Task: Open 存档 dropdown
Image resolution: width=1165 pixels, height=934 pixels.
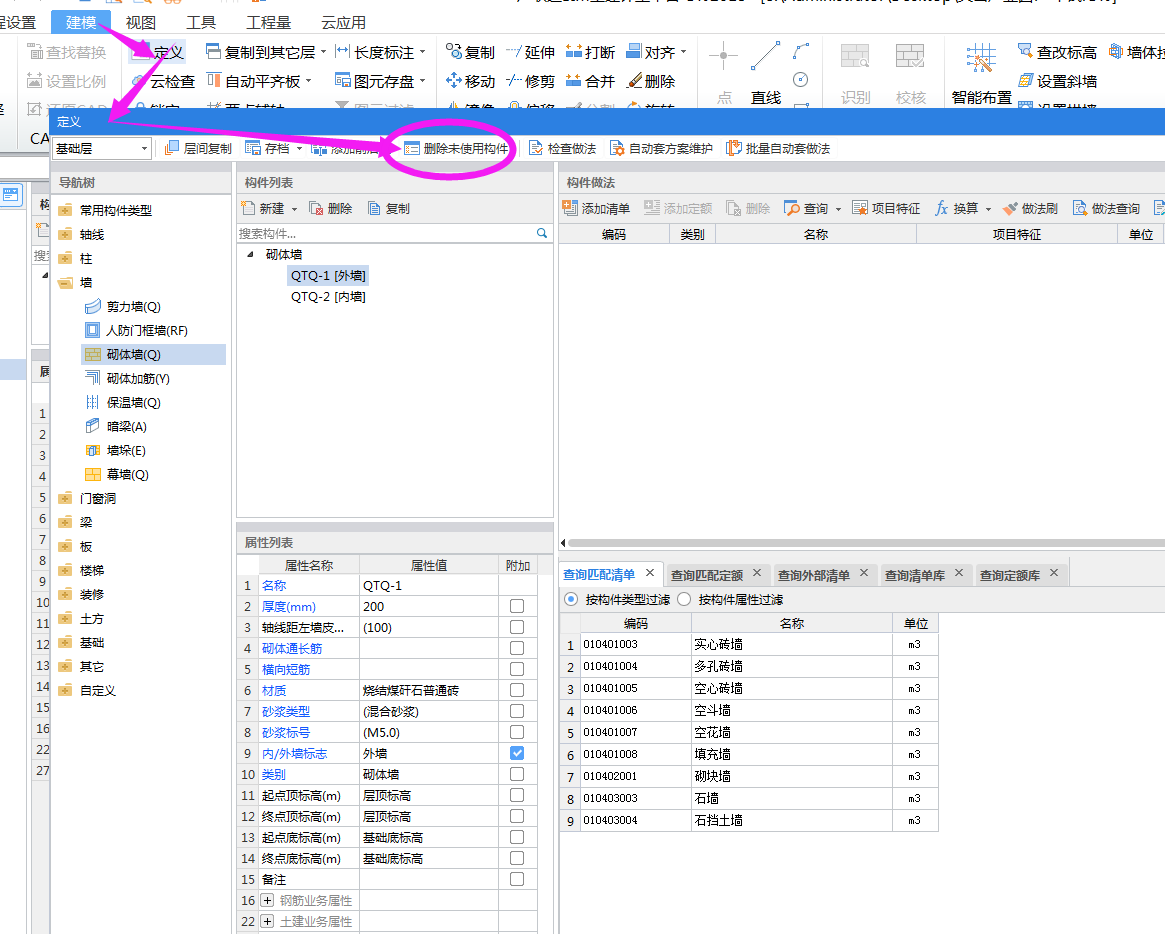Action: point(299,149)
